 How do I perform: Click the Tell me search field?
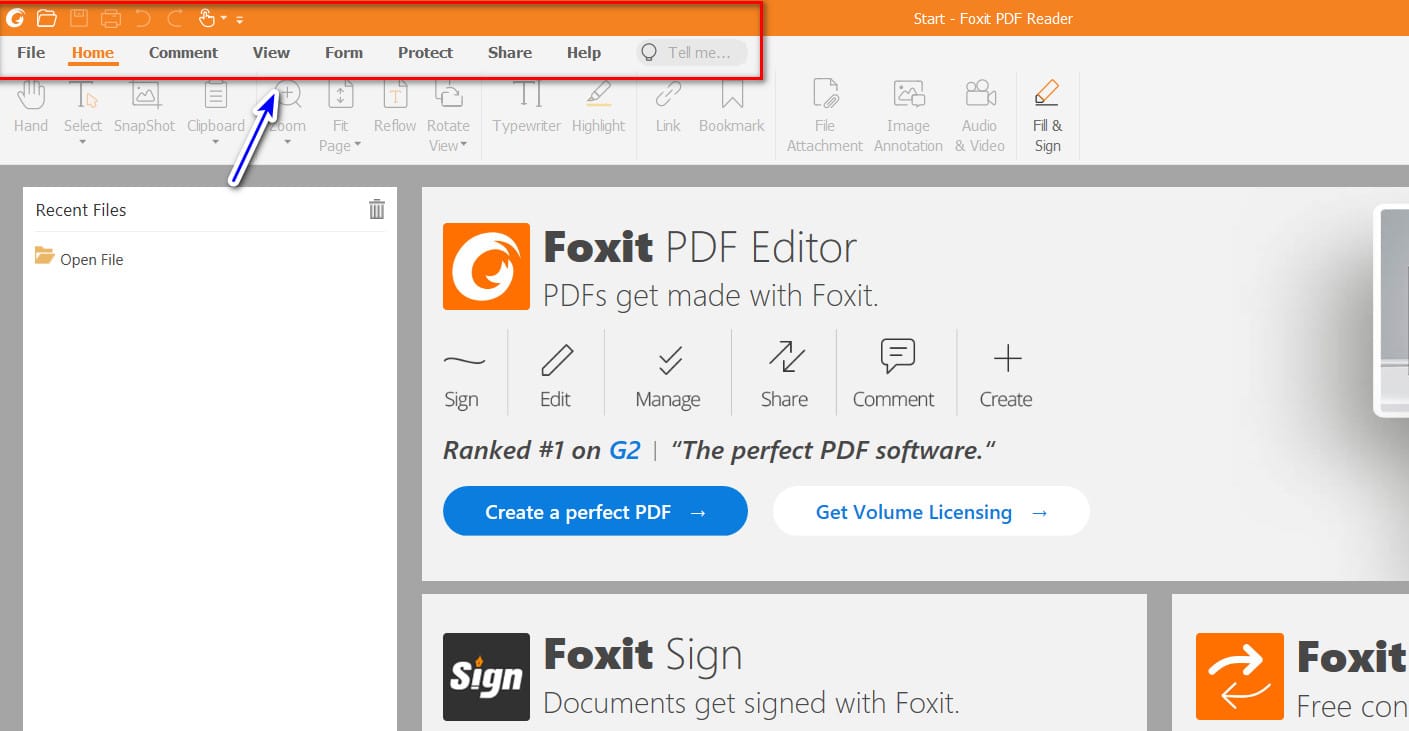692,53
